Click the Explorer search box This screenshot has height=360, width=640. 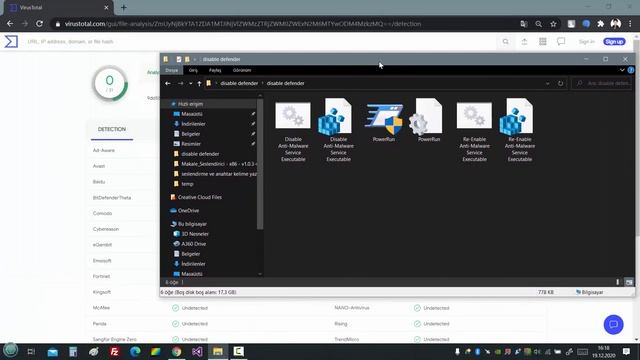602,83
